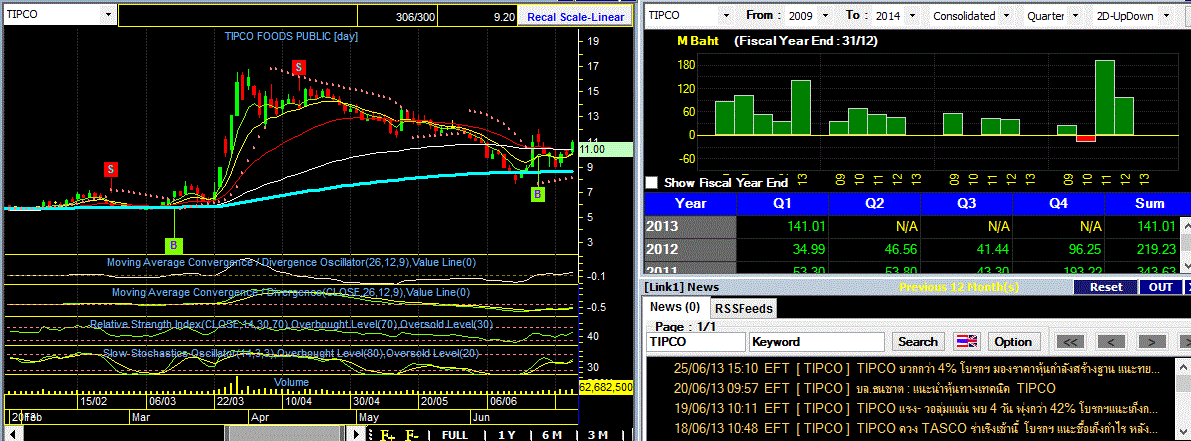
Task: Click the Year column header
Action: click(x=690, y=203)
